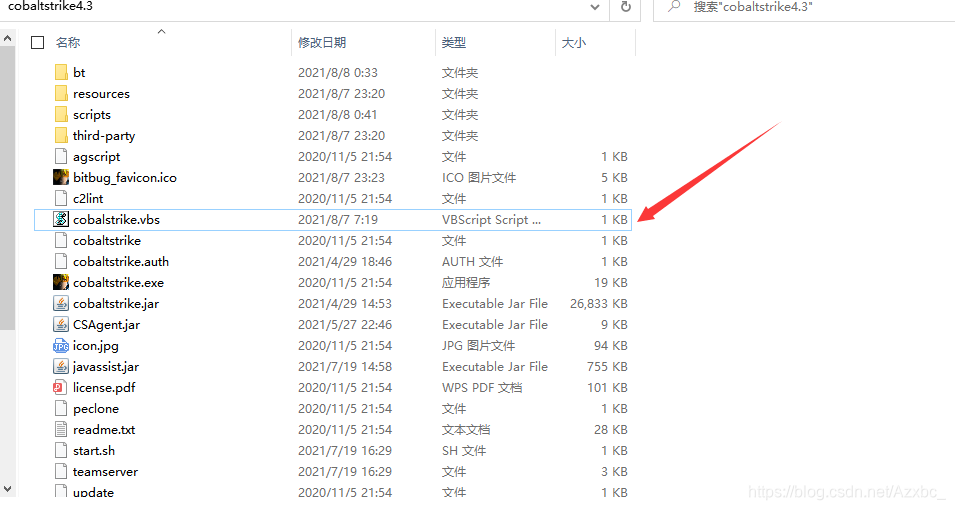Select the third-party folder name
Screen dimensions: 955x510
104,136
